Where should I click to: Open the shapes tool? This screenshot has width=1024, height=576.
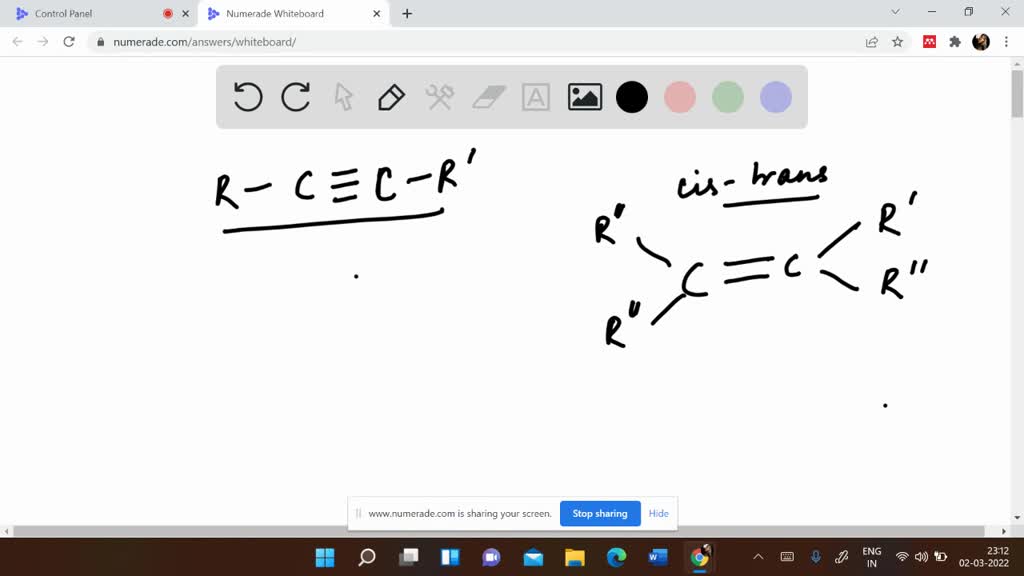click(x=439, y=97)
